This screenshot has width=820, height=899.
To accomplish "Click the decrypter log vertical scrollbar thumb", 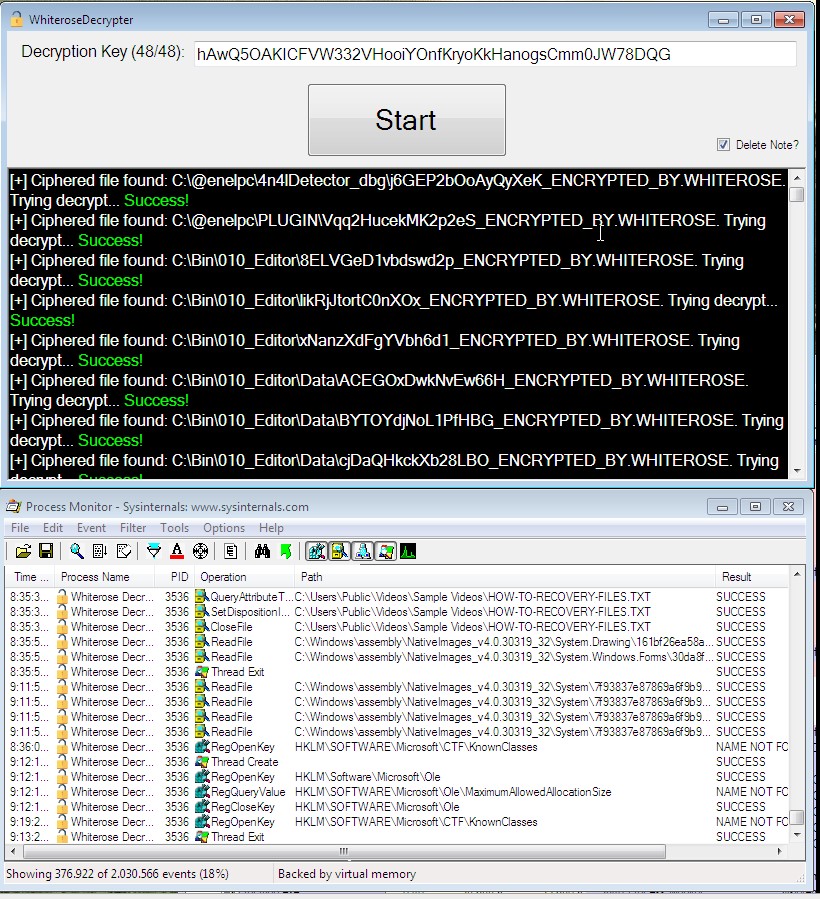I will pyautogui.click(x=796, y=195).
